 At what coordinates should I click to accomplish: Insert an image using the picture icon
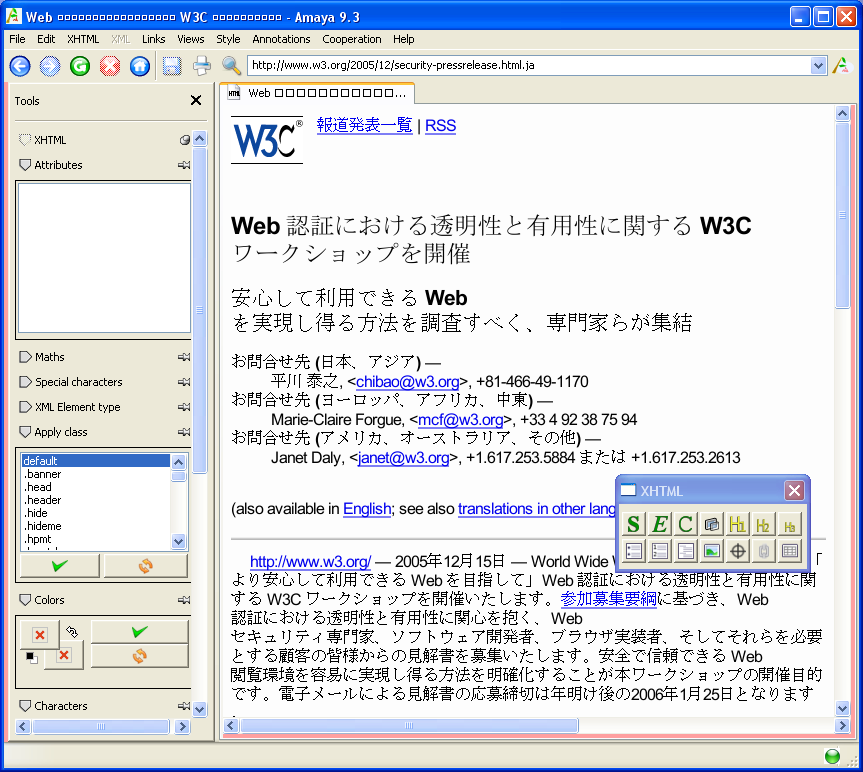(x=711, y=550)
